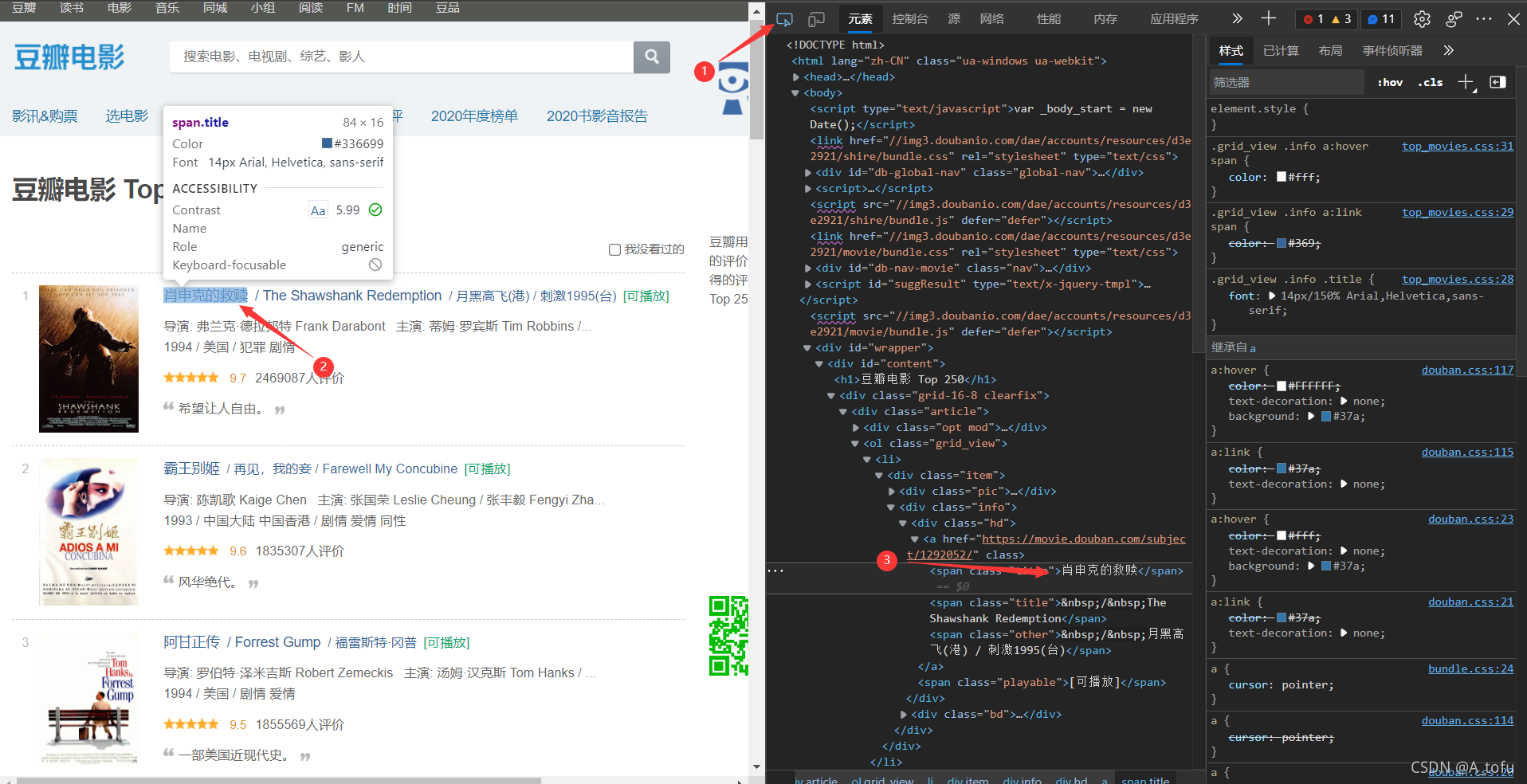Open the feedback/experiments icon next to settings

(1454, 19)
